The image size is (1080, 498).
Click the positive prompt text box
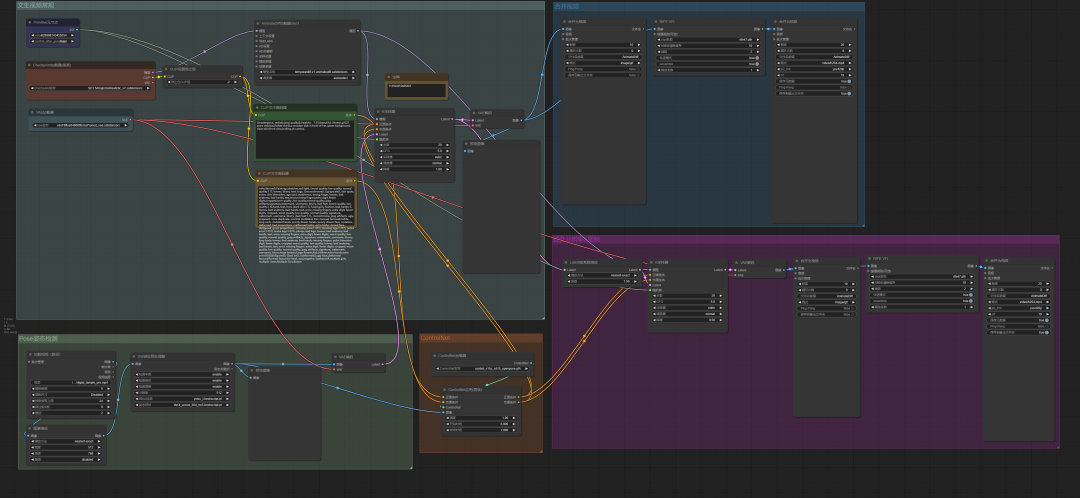[305, 139]
